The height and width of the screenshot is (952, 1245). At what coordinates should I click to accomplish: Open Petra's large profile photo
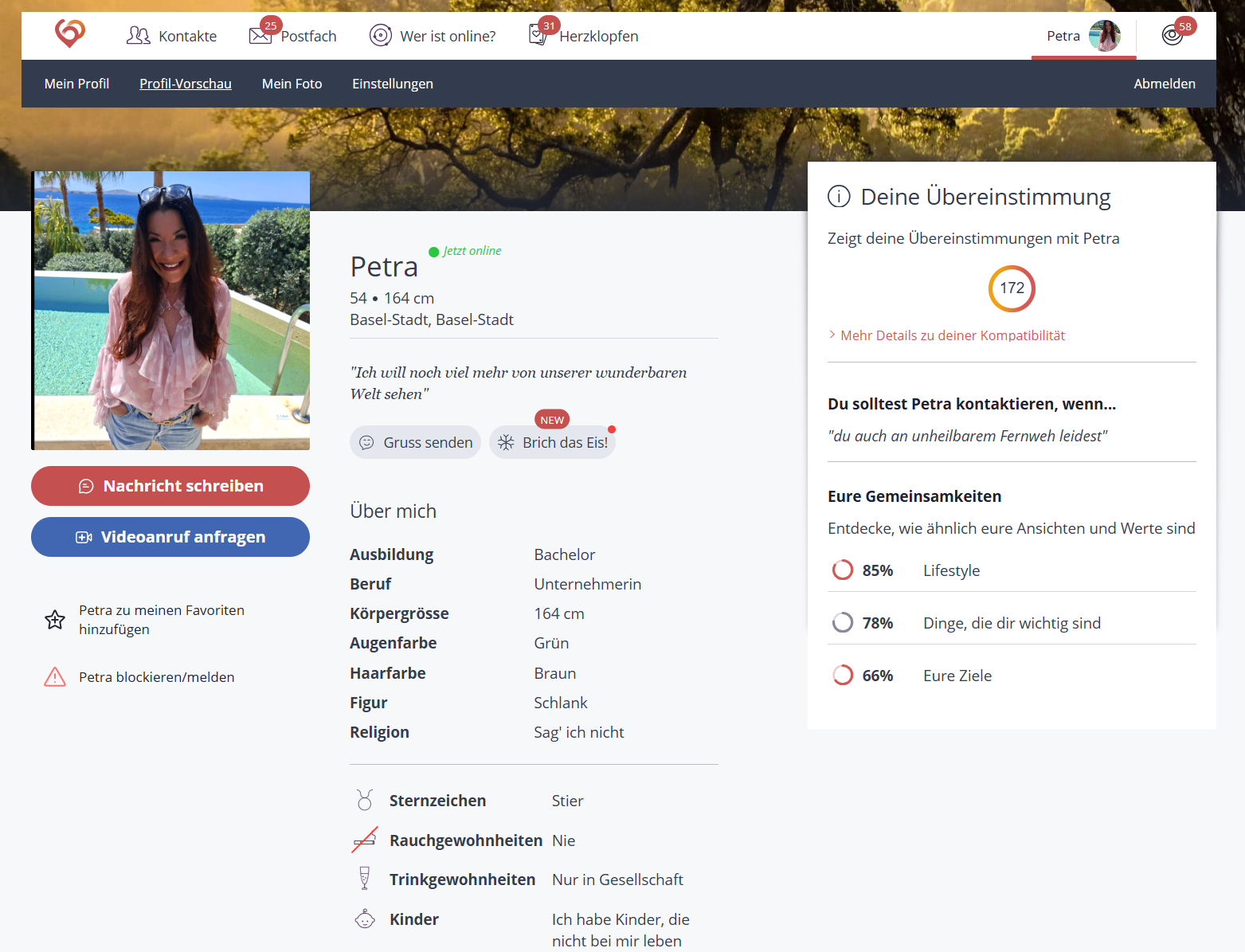pyautogui.click(x=170, y=311)
